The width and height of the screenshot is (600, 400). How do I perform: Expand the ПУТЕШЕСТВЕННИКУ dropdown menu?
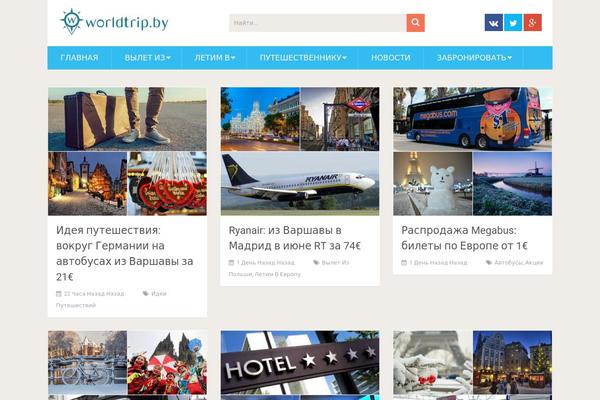coord(303,58)
